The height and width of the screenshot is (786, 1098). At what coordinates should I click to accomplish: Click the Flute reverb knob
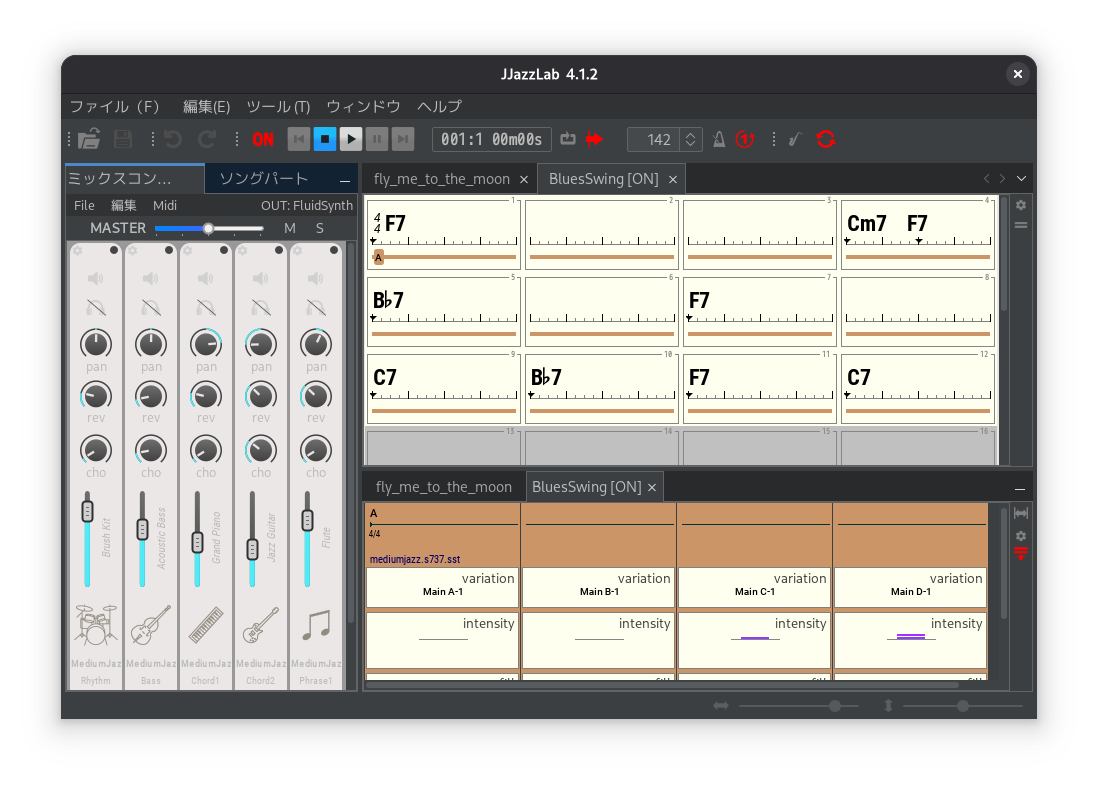point(316,396)
